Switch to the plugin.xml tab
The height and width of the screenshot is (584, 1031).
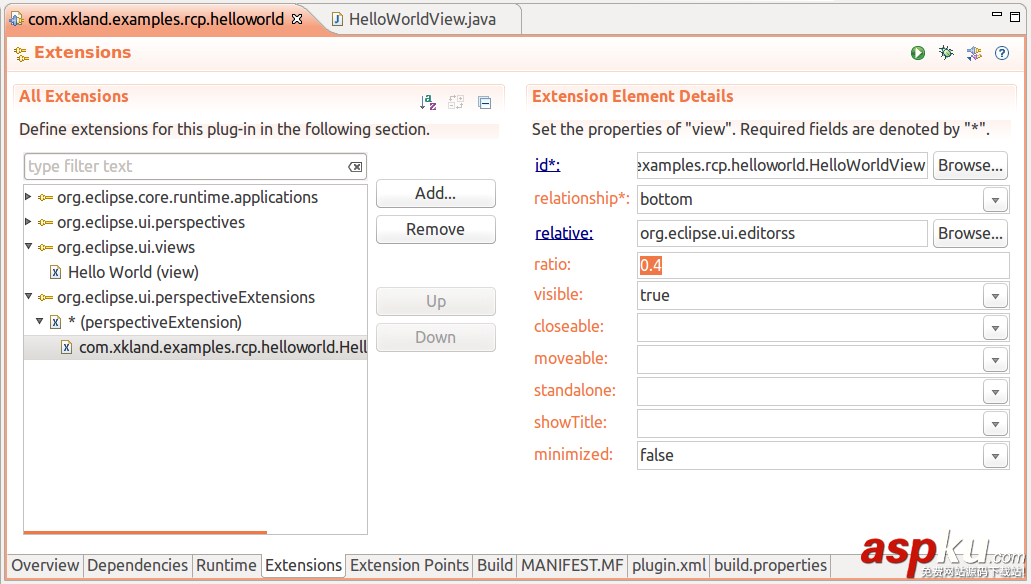(x=669, y=566)
